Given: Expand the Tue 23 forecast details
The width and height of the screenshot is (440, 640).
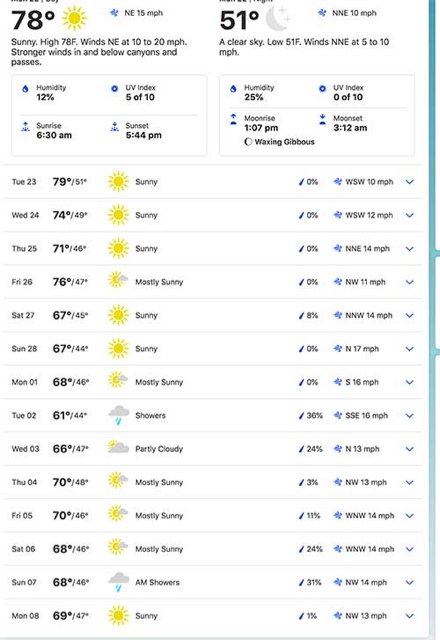Looking at the screenshot, I should (x=410, y=182).
